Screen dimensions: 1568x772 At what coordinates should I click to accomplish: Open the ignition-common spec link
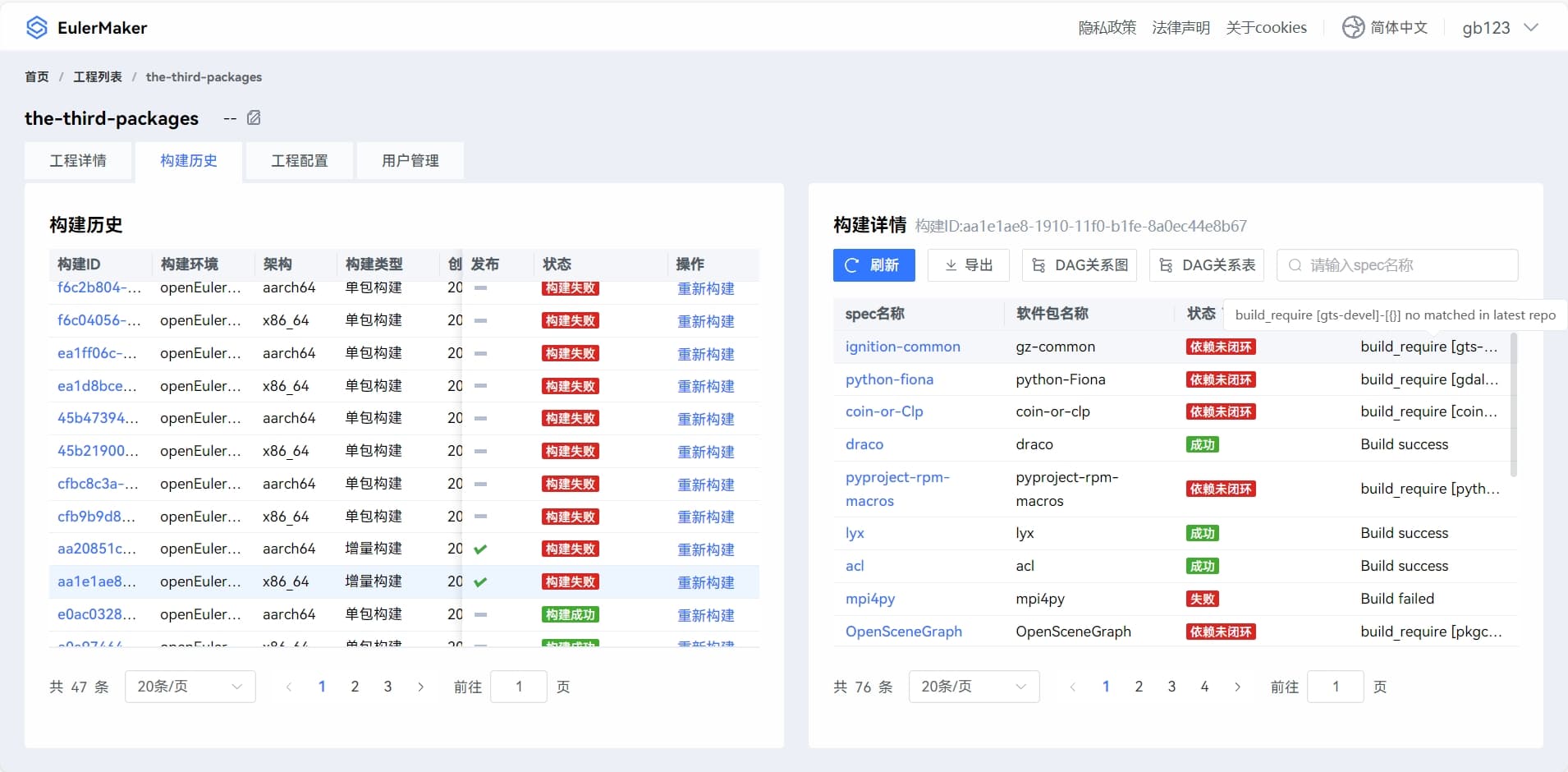(902, 347)
